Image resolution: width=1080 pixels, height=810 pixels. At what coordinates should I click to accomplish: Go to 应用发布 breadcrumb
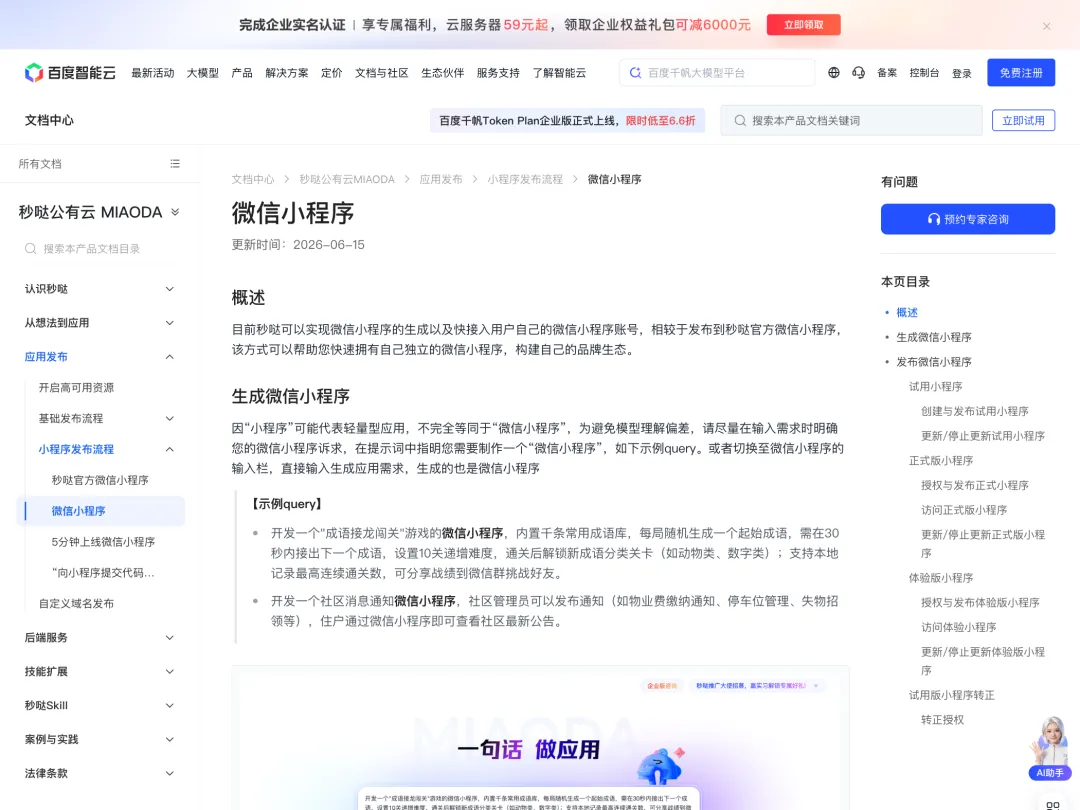[441, 179]
